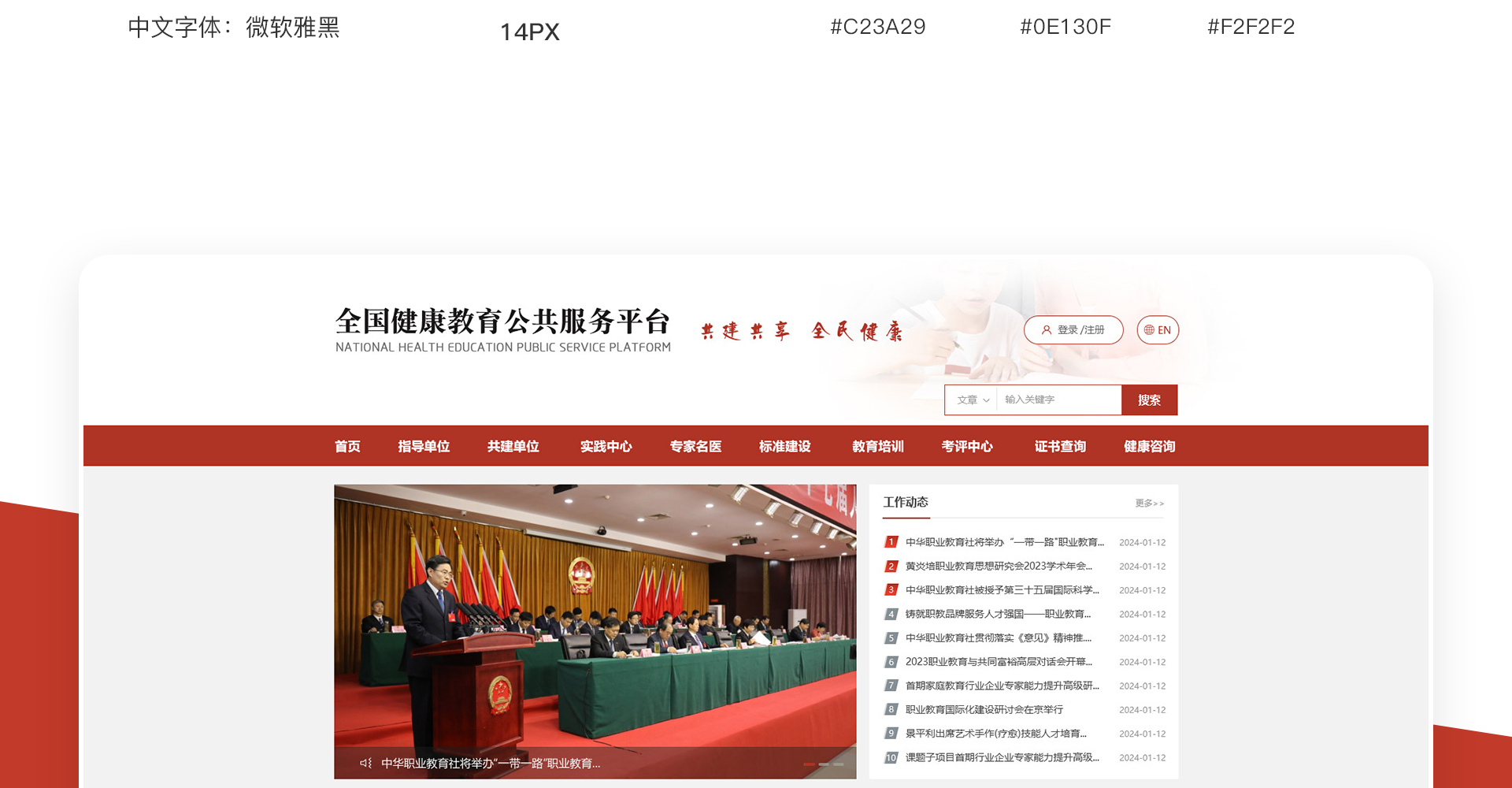Go to 专家名医 in the navigation bar
The height and width of the screenshot is (788, 1512).
pos(695,446)
